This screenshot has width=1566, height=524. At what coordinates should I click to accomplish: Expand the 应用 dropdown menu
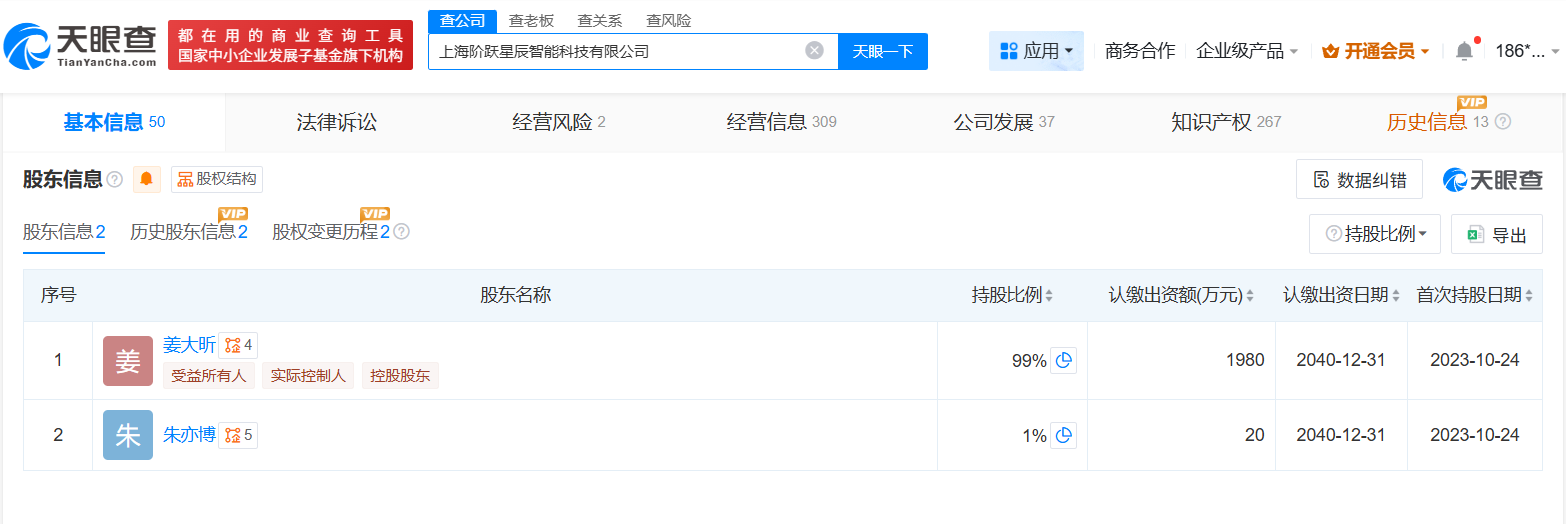tap(1036, 51)
